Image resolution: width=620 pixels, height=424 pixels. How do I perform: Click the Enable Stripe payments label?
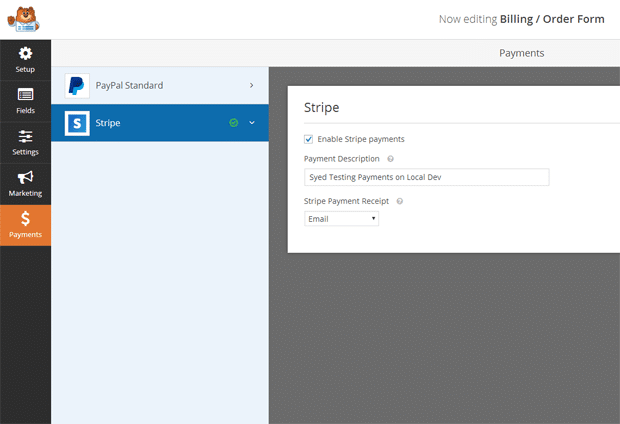tap(361, 139)
